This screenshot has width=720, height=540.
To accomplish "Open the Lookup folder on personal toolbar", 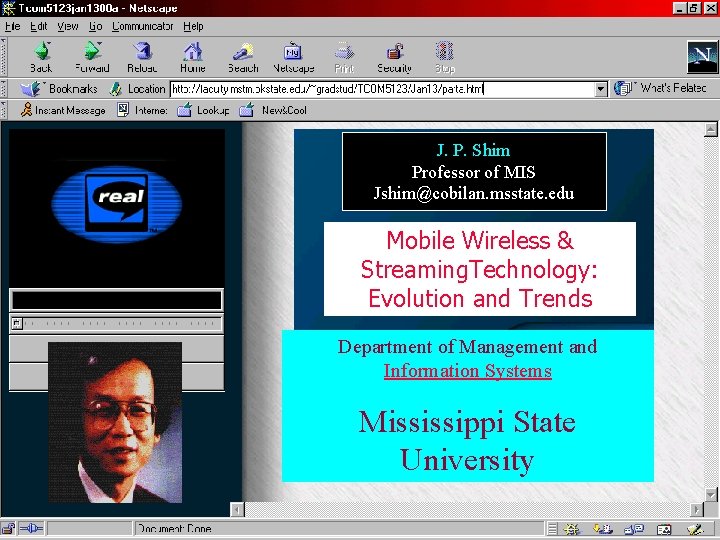I will point(203,110).
